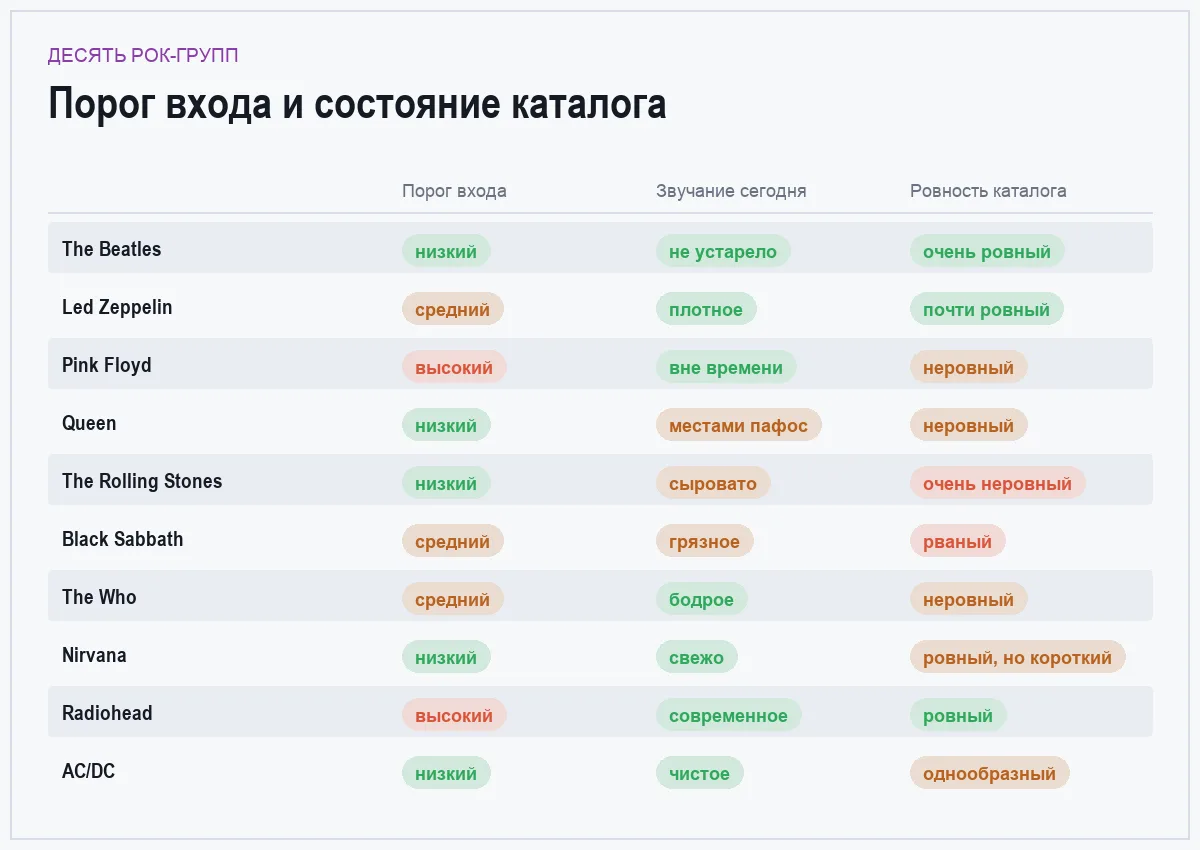Click the "современное" badge
The height and width of the screenshot is (850, 1200).
tap(729, 715)
